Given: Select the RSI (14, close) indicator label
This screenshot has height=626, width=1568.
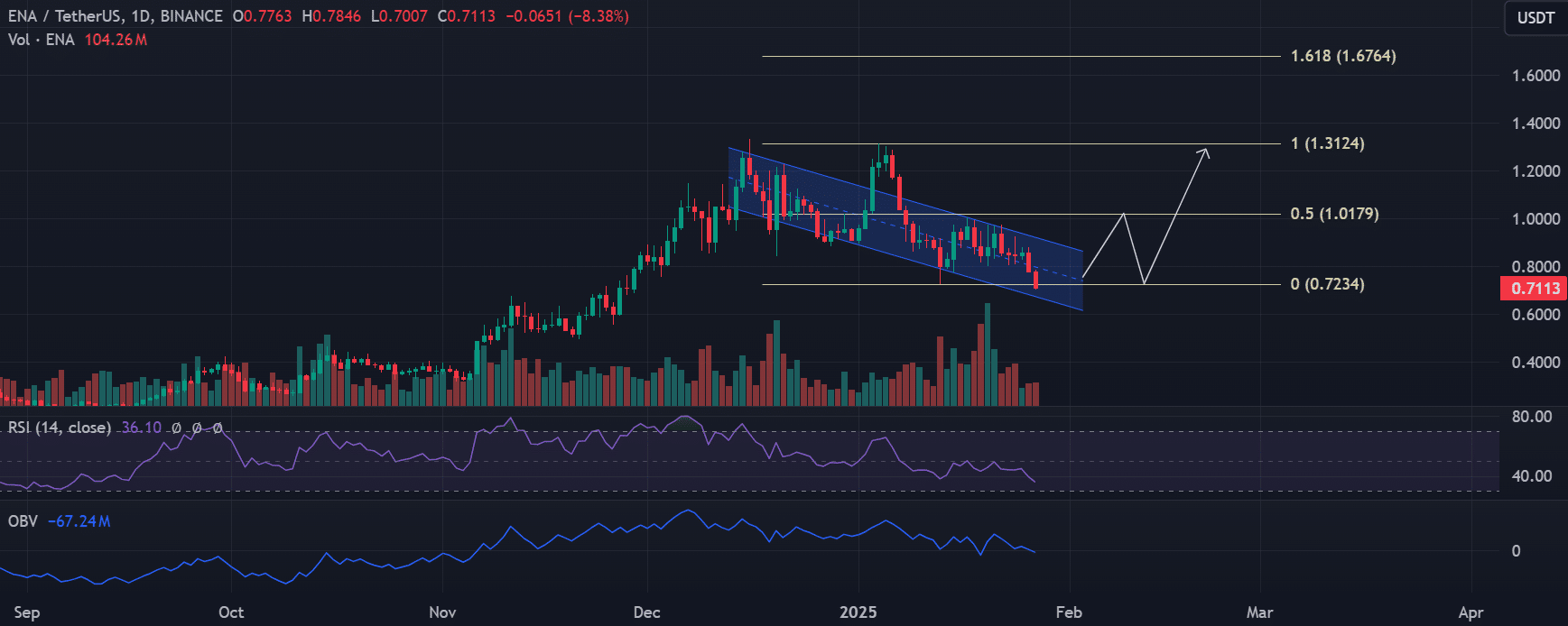Looking at the screenshot, I should pos(60,428).
